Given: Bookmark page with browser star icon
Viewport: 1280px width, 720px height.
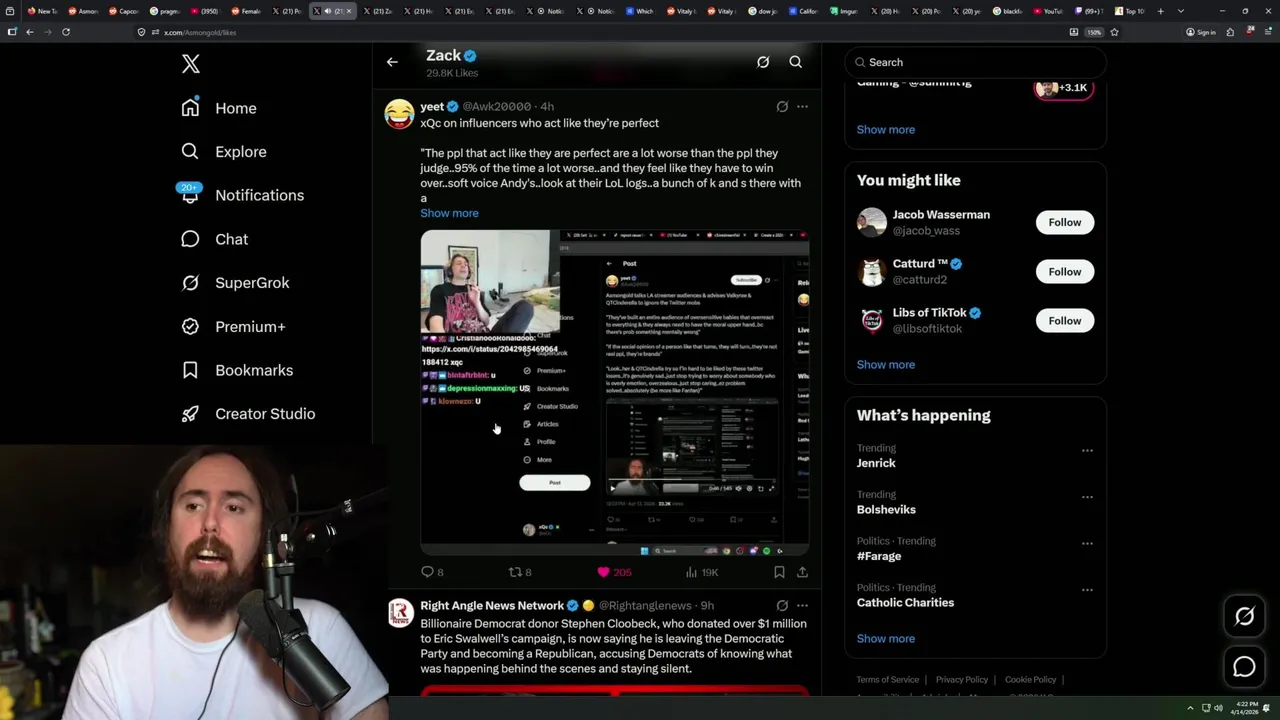Looking at the screenshot, I should [x=1114, y=32].
